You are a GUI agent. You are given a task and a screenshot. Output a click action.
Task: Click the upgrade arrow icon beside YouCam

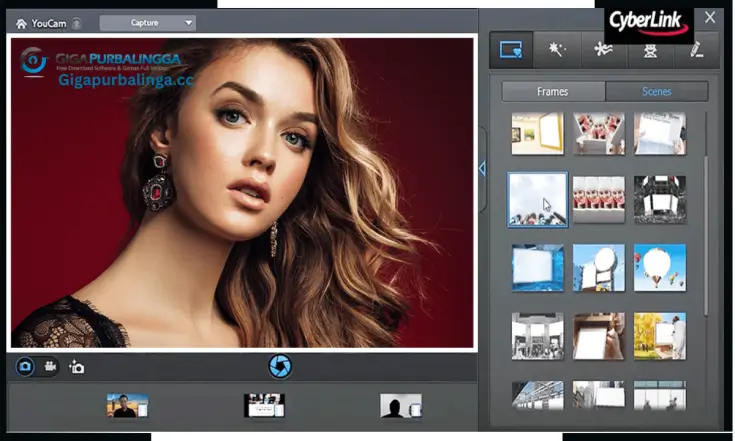click(x=76, y=23)
